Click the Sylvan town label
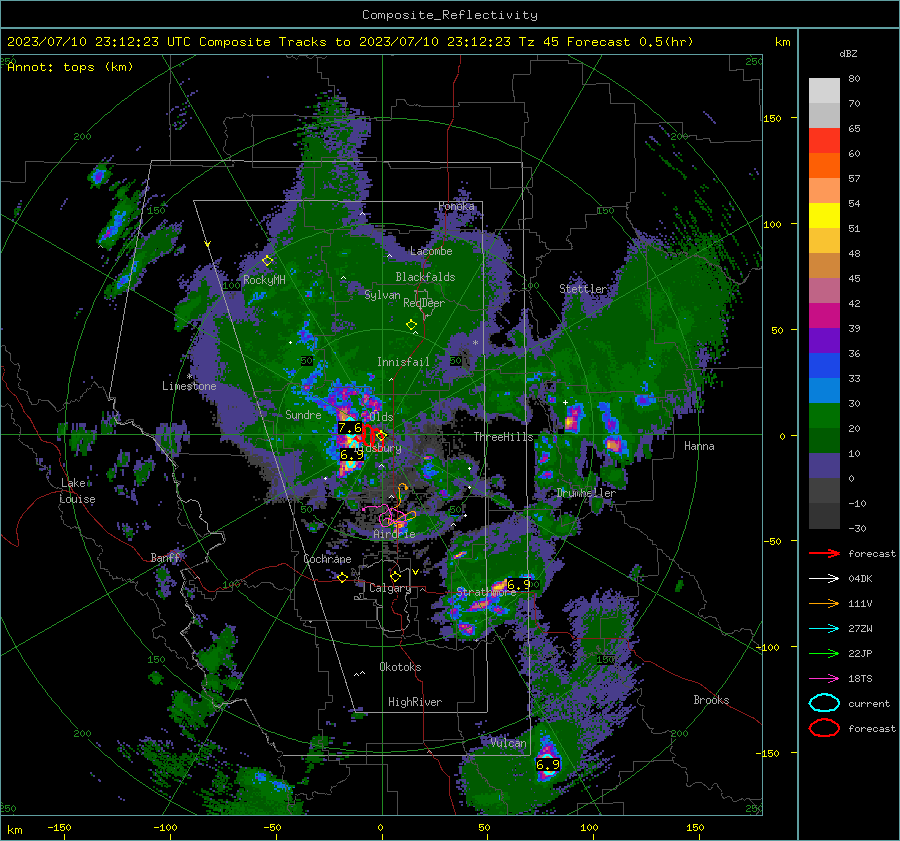The image size is (900, 841). coord(382,295)
